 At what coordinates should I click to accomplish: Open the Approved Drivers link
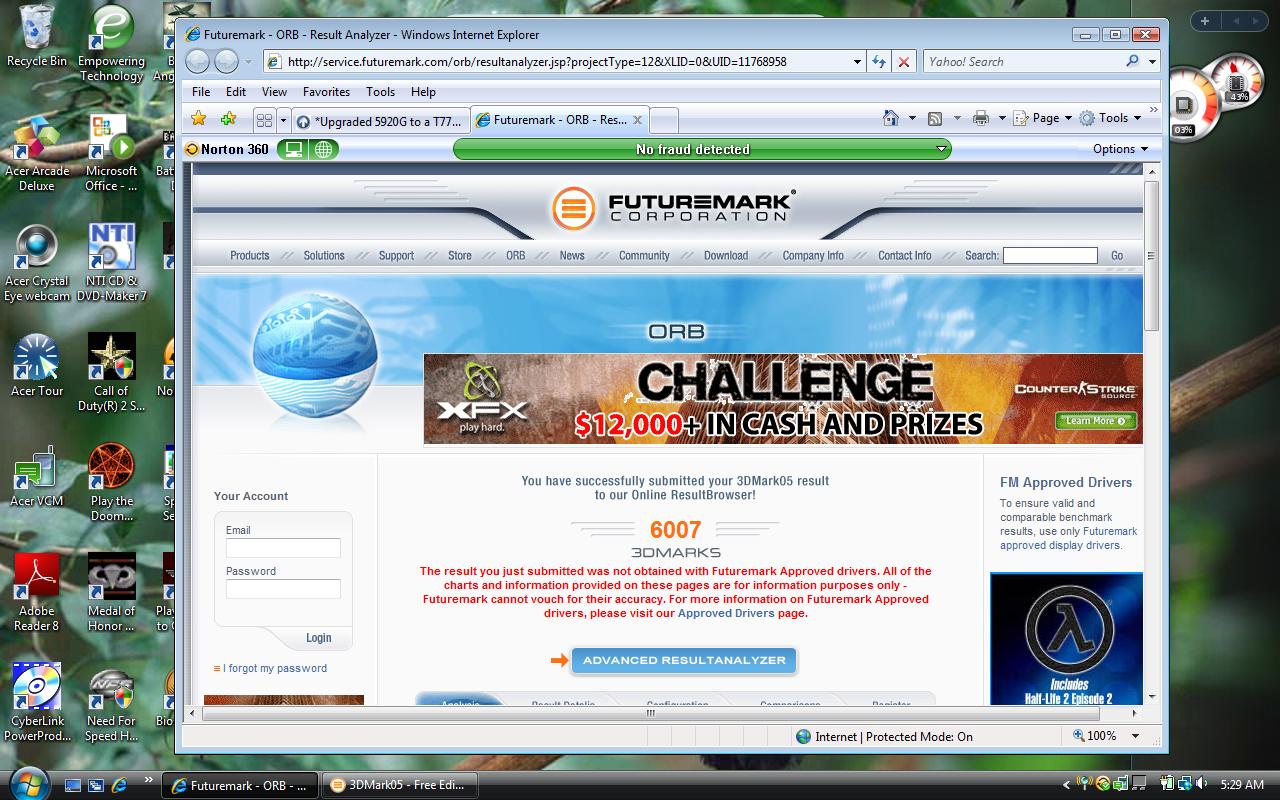pos(726,613)
